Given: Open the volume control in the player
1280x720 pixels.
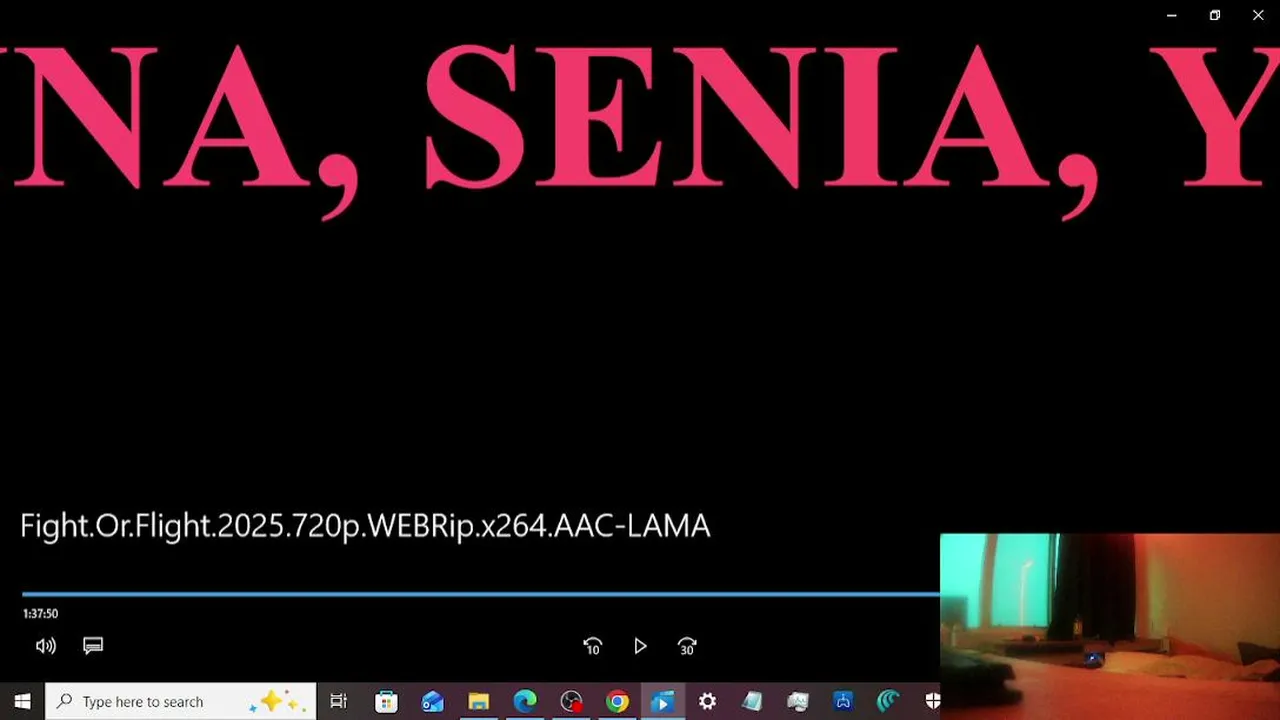Looking at the screenshot, I should 46,646.
